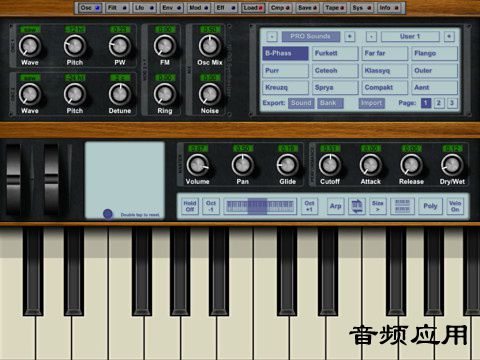This screenshot has width=480, height=360.
Task: Click the Cutoff knob
Action: [x=330, y=165]
